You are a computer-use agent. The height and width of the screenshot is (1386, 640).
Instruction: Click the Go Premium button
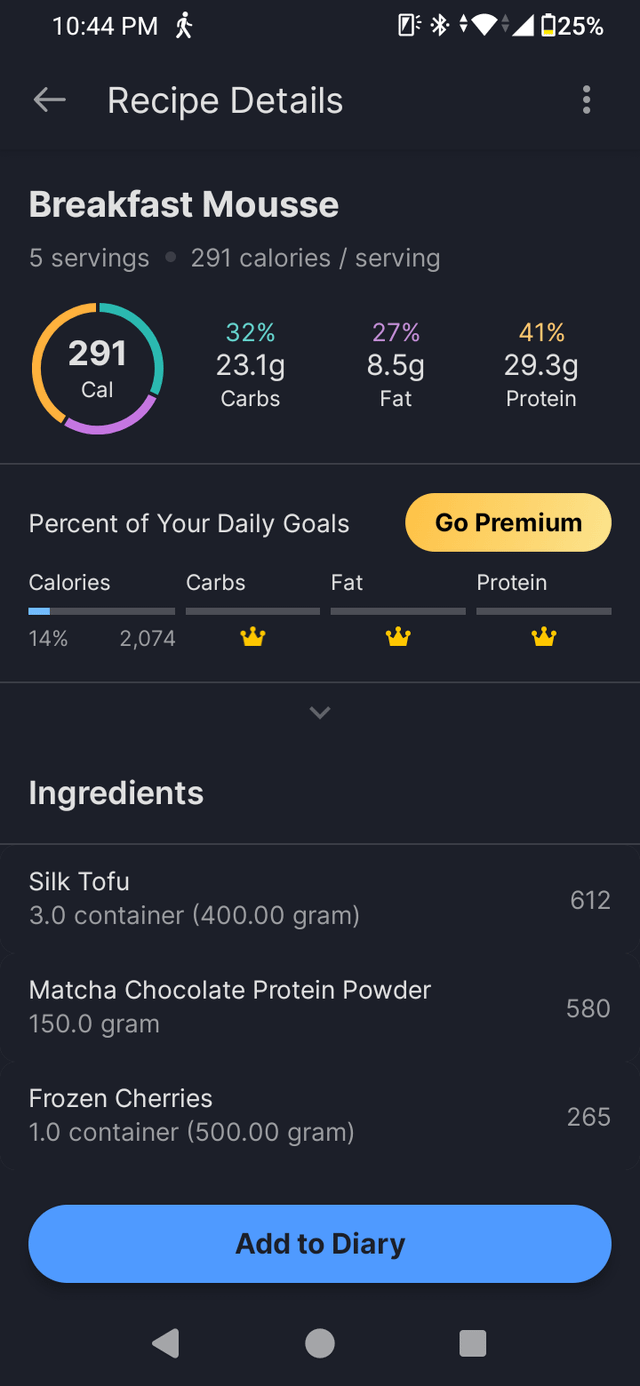click(508, 522)
